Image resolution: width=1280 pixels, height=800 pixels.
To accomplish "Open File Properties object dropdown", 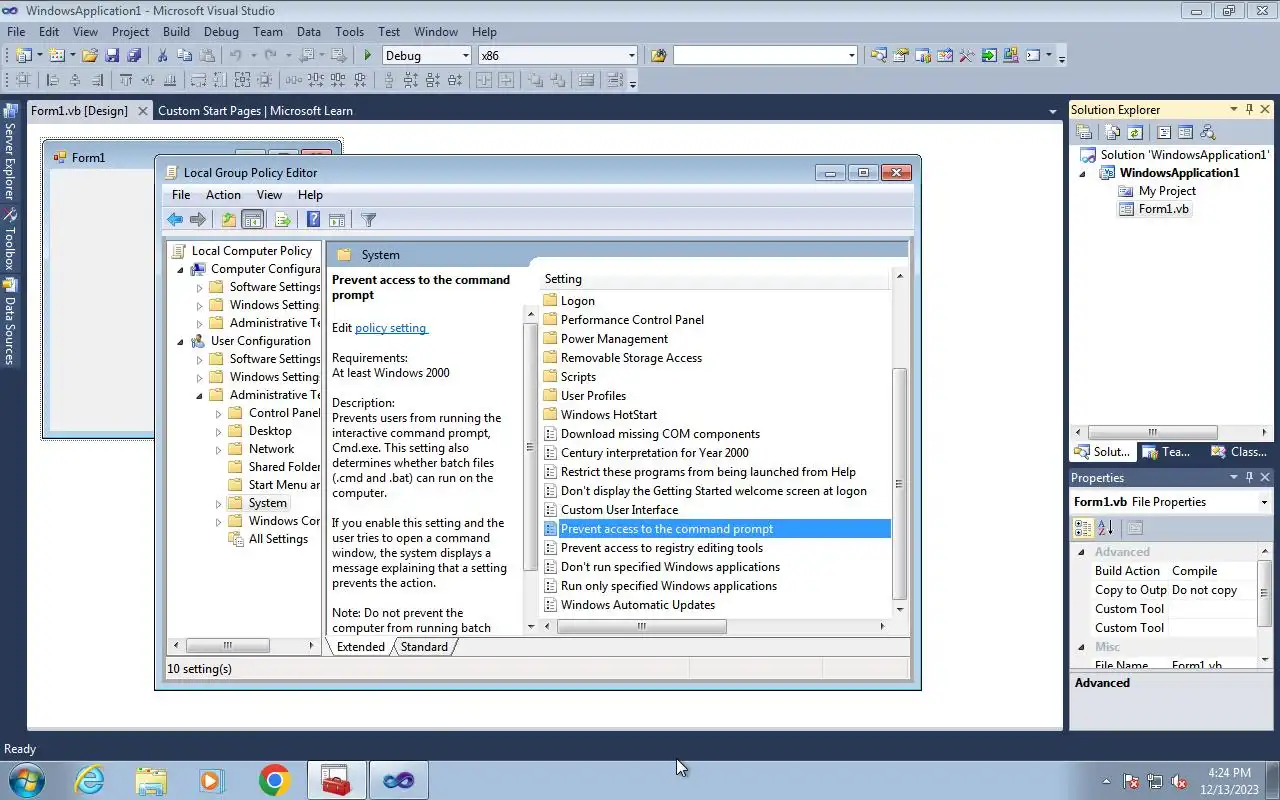I will 1264,502.
